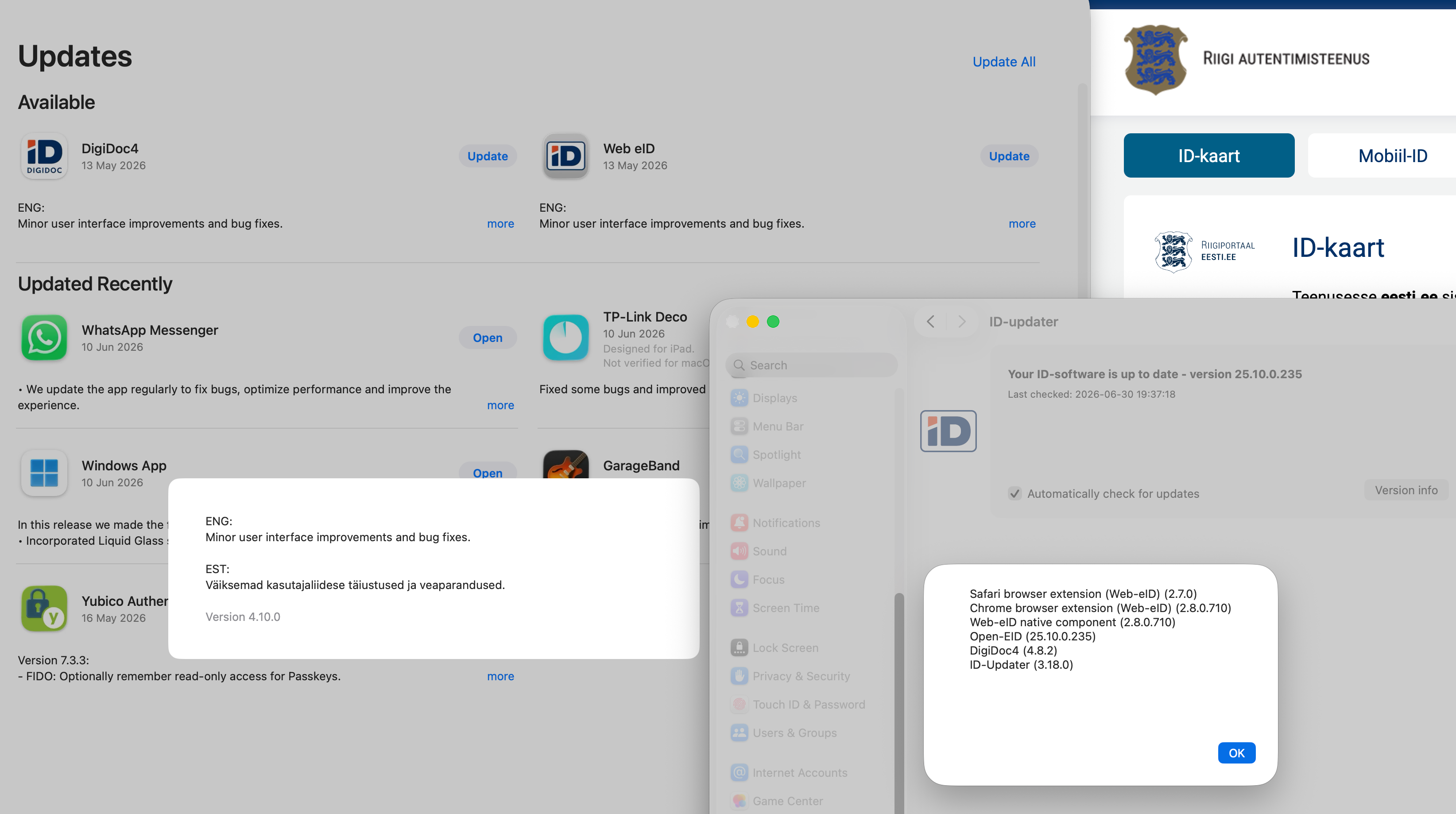Click the GarageBand app icon
This screenshot has width=1456, height=814.
(566, 465)
